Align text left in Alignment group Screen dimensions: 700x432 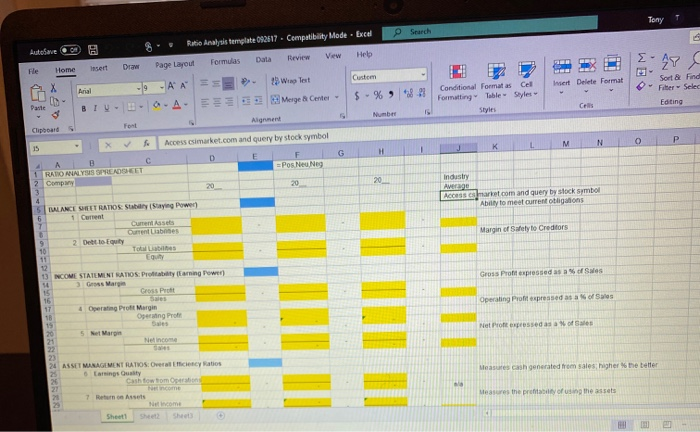(205, 103)
